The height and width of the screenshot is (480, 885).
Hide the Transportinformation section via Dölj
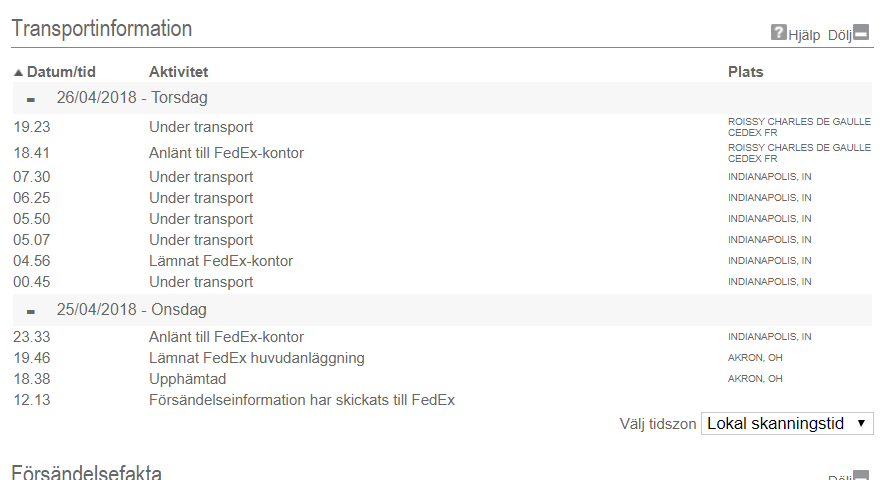(839, 35)
